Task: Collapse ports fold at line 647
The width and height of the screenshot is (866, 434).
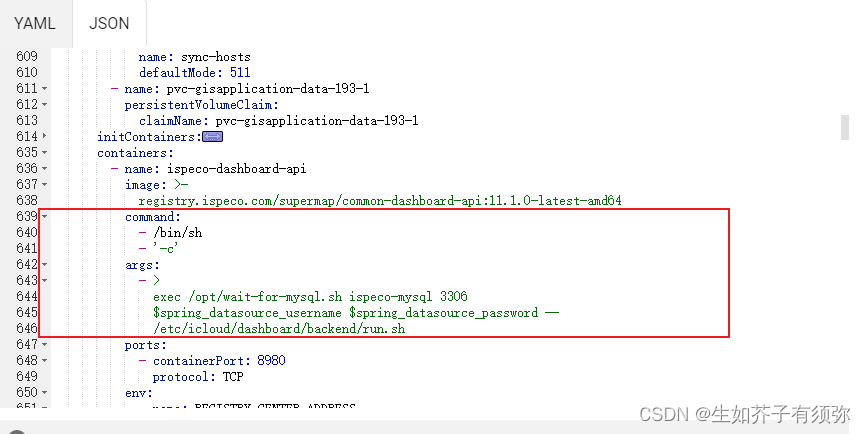Action: [x=44, y=345]
